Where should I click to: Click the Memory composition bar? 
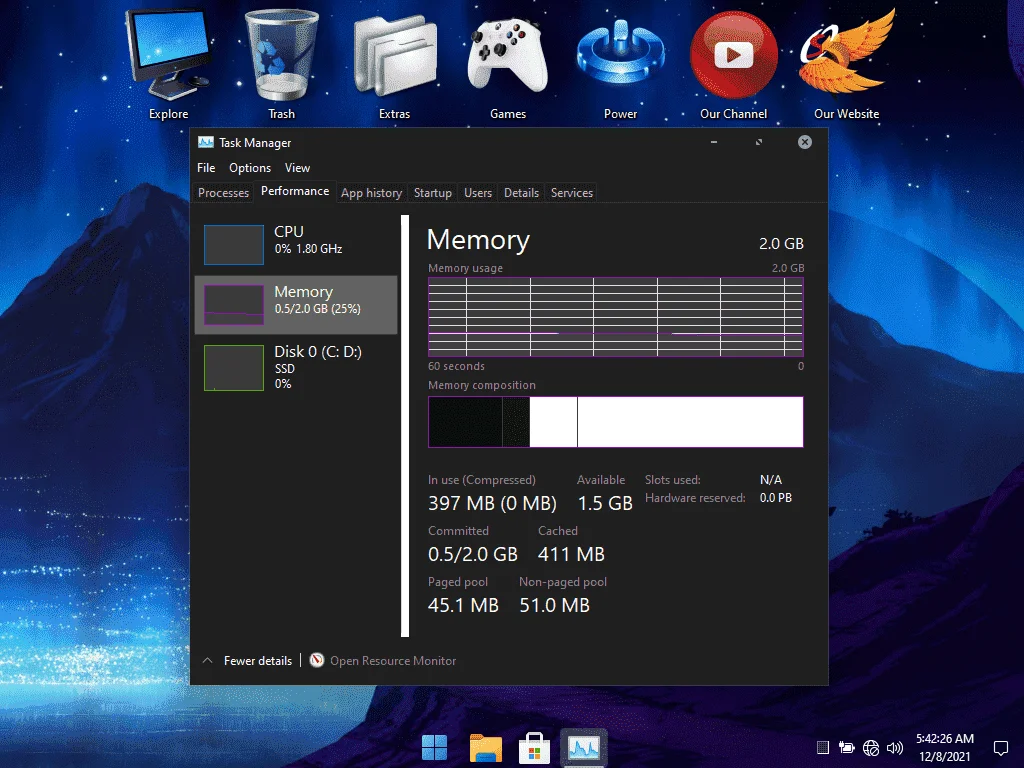click(x=616, y=422)
